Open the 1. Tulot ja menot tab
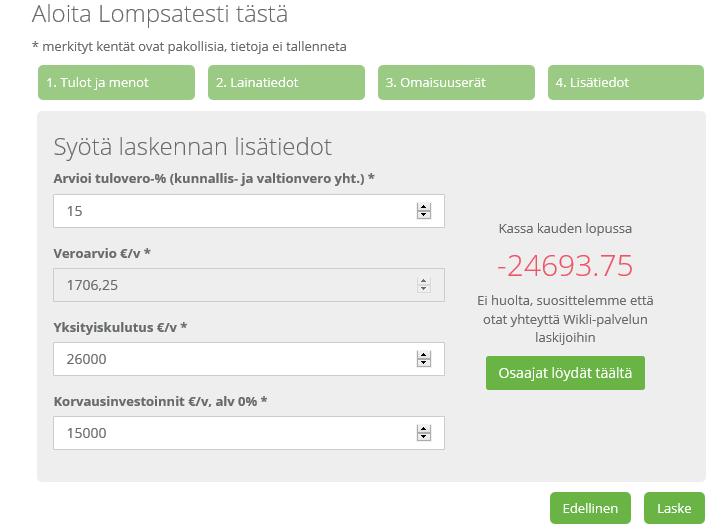Image resolution: width=724 pixels, height=532 pixels. 116,82
